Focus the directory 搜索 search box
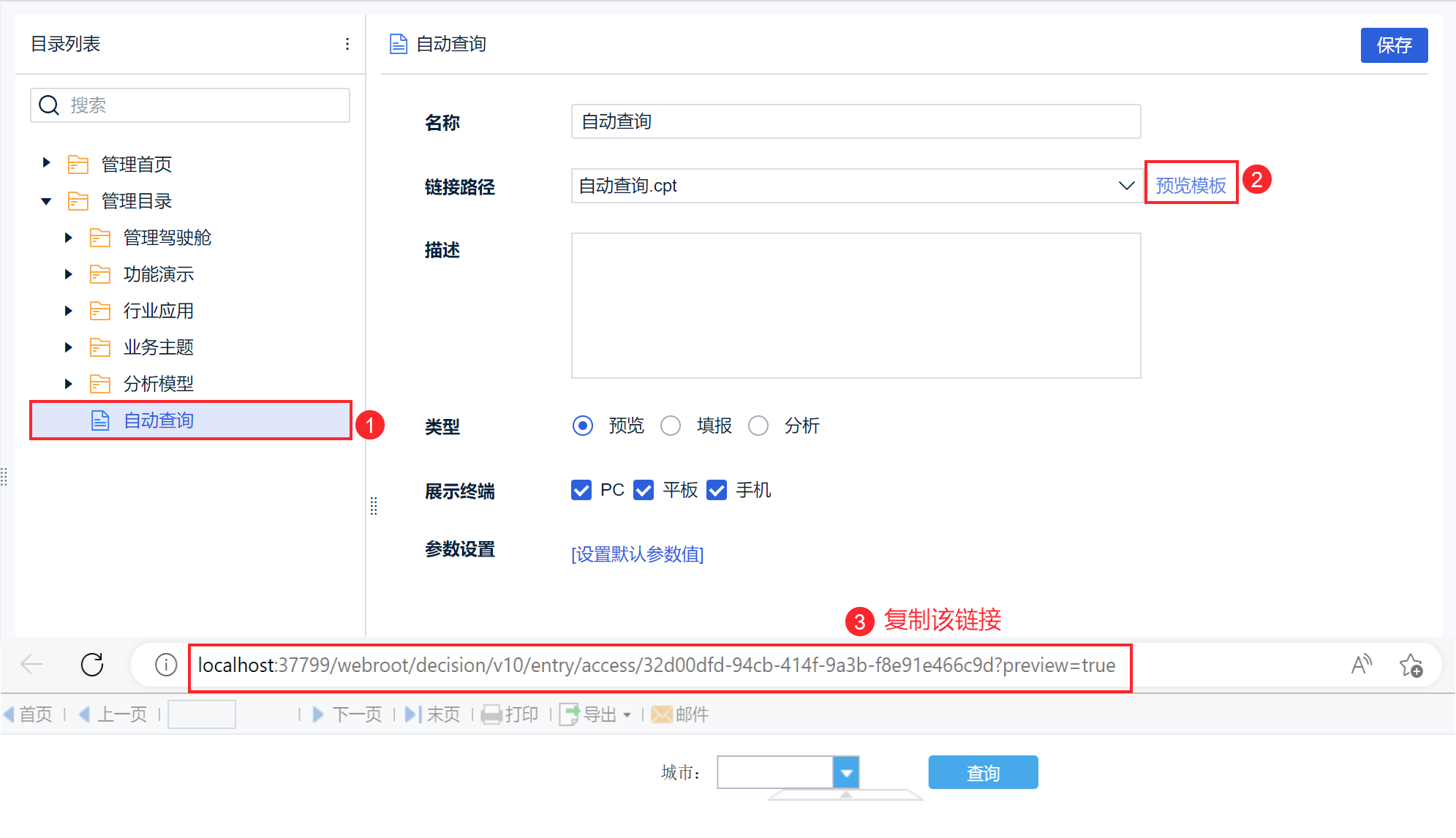This screenshot has width=1456, height=838. point(190,105)
